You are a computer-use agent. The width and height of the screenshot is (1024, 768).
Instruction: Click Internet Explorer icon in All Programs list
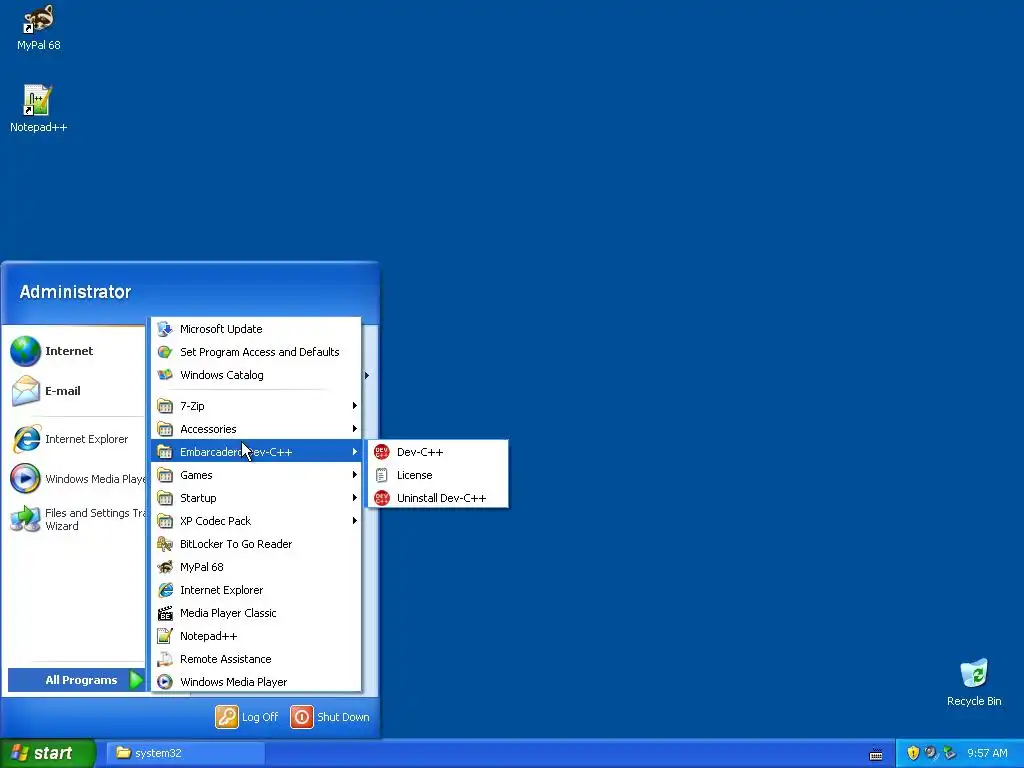[x=165, y=590]
